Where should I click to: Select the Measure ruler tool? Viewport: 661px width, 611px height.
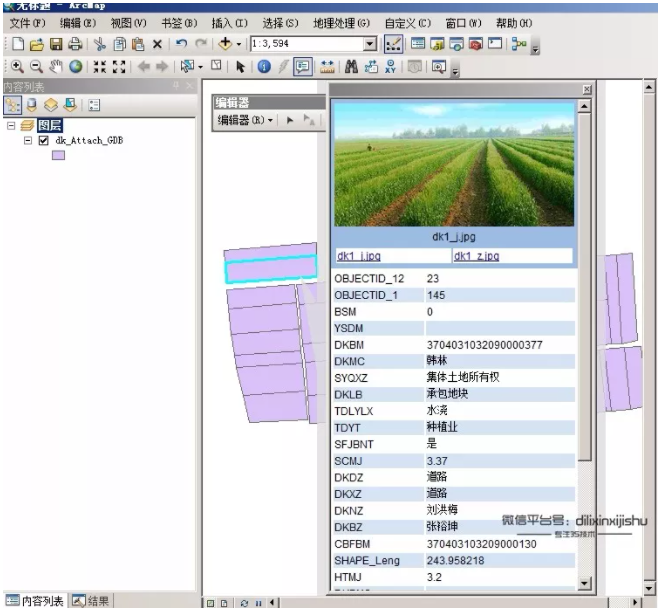click(x=327, y=66)
